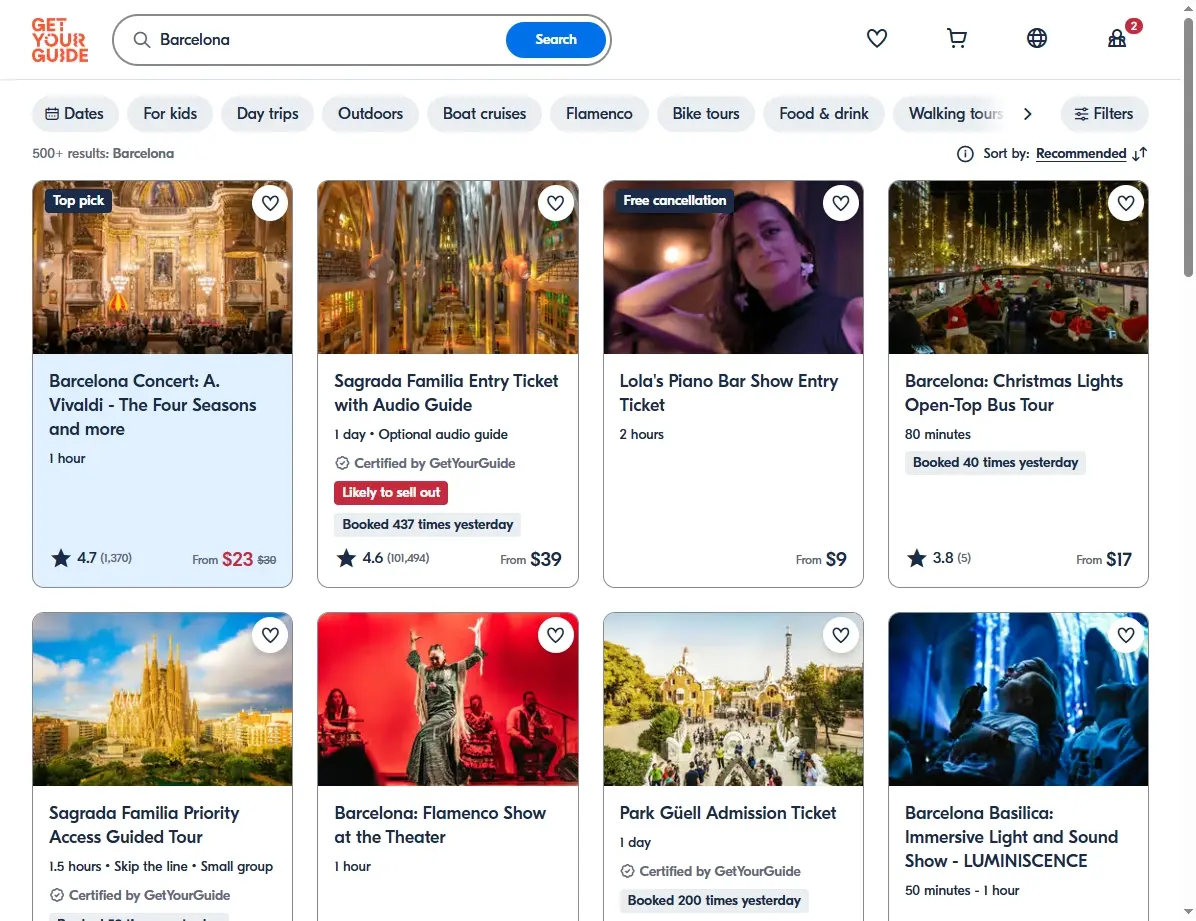The image size is (1196, 921).
Task: Click 'Booked 40 times yesterday' label
Action: (995, 462)
